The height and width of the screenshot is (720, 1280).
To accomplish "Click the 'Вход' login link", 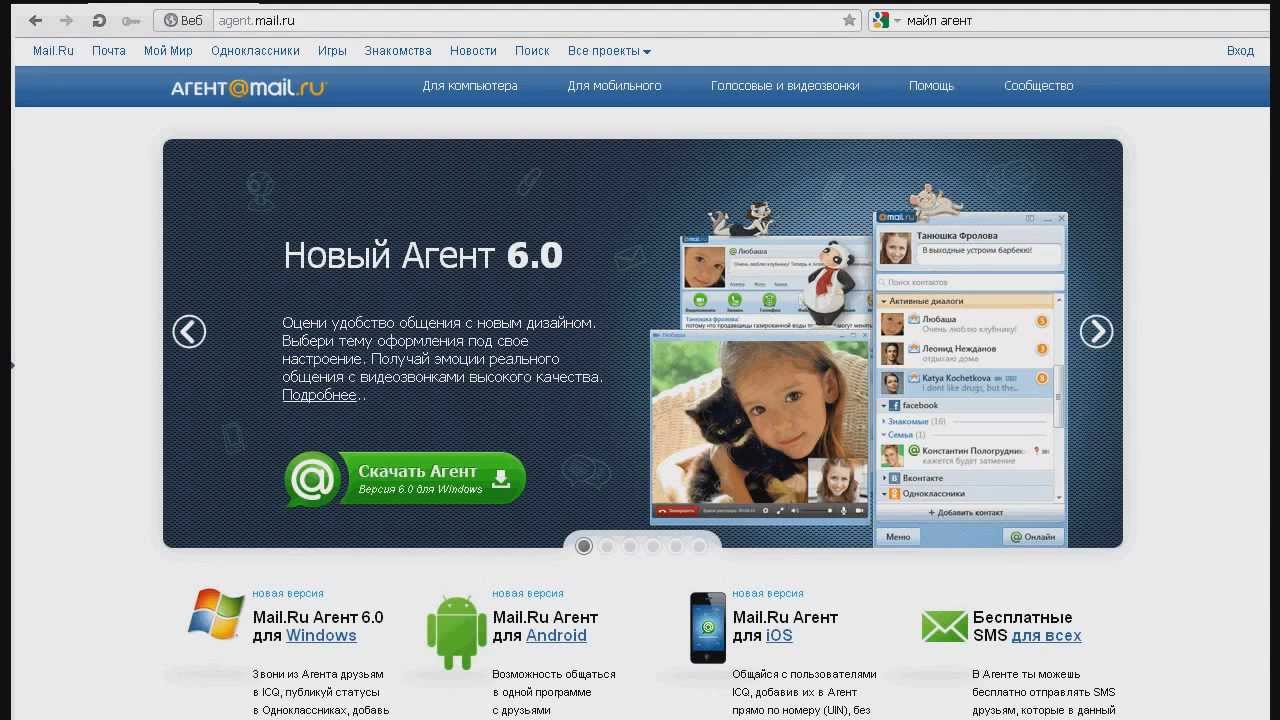I will [1240, 51].
